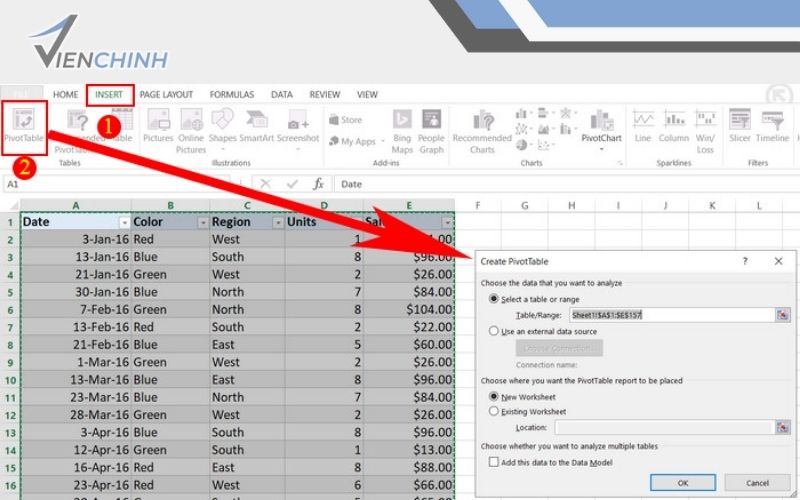Insert a Timeline filter
The height and width of the screenshot is (500, 800).
coord(772,127)
